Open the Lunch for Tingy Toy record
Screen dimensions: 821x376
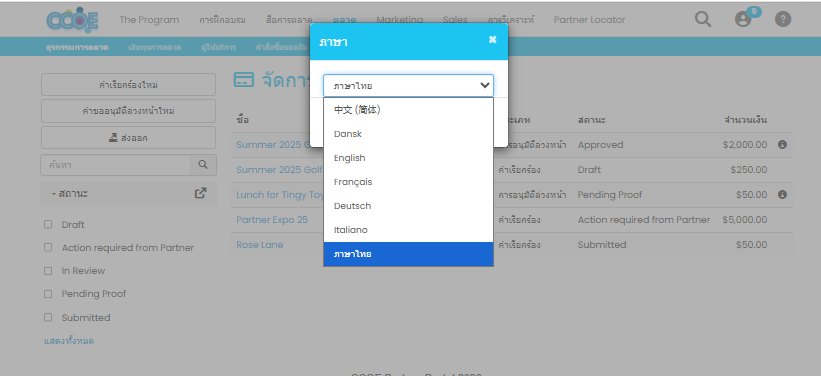[x=280, y=194]
